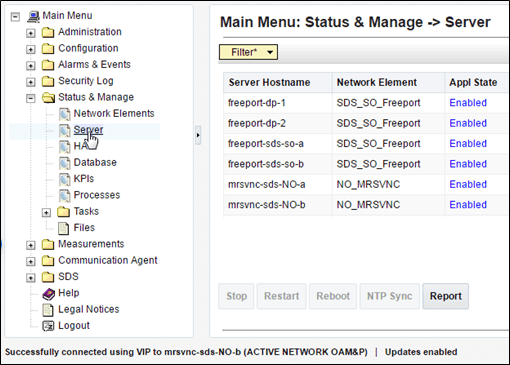
Task: Open the Filter dropdown
Action: (248, 52)
